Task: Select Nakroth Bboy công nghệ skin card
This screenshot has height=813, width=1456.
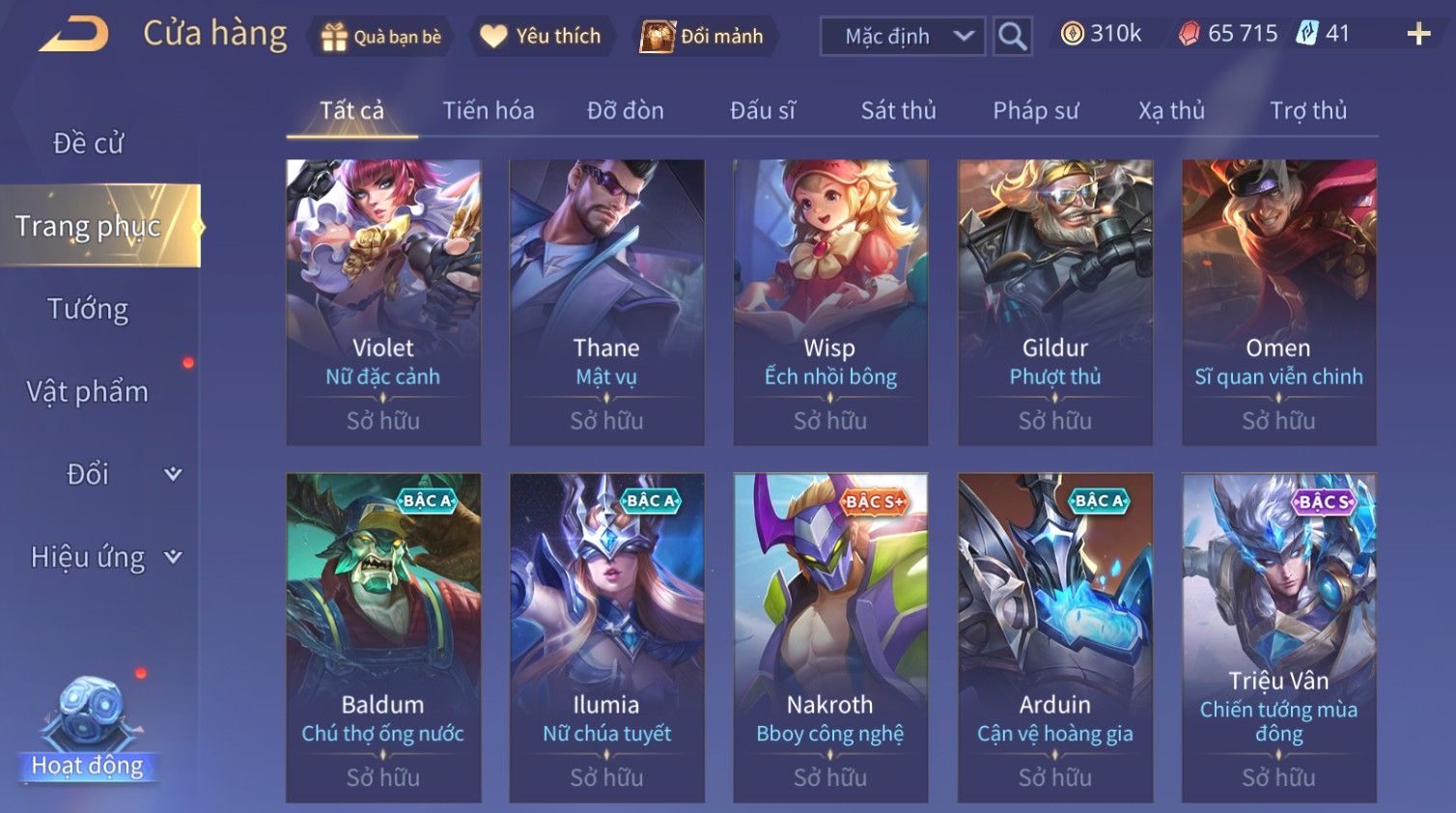Action: 830,637
